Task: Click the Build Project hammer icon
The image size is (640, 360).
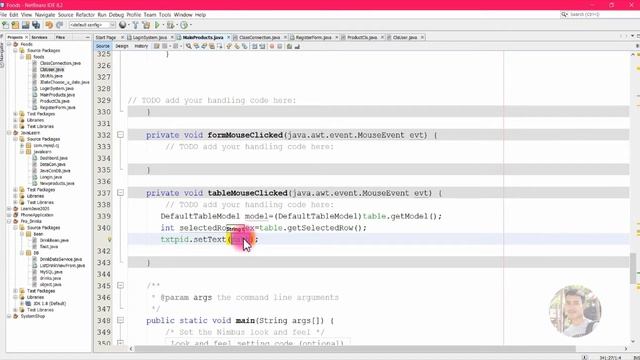Action: click(136, 25)
